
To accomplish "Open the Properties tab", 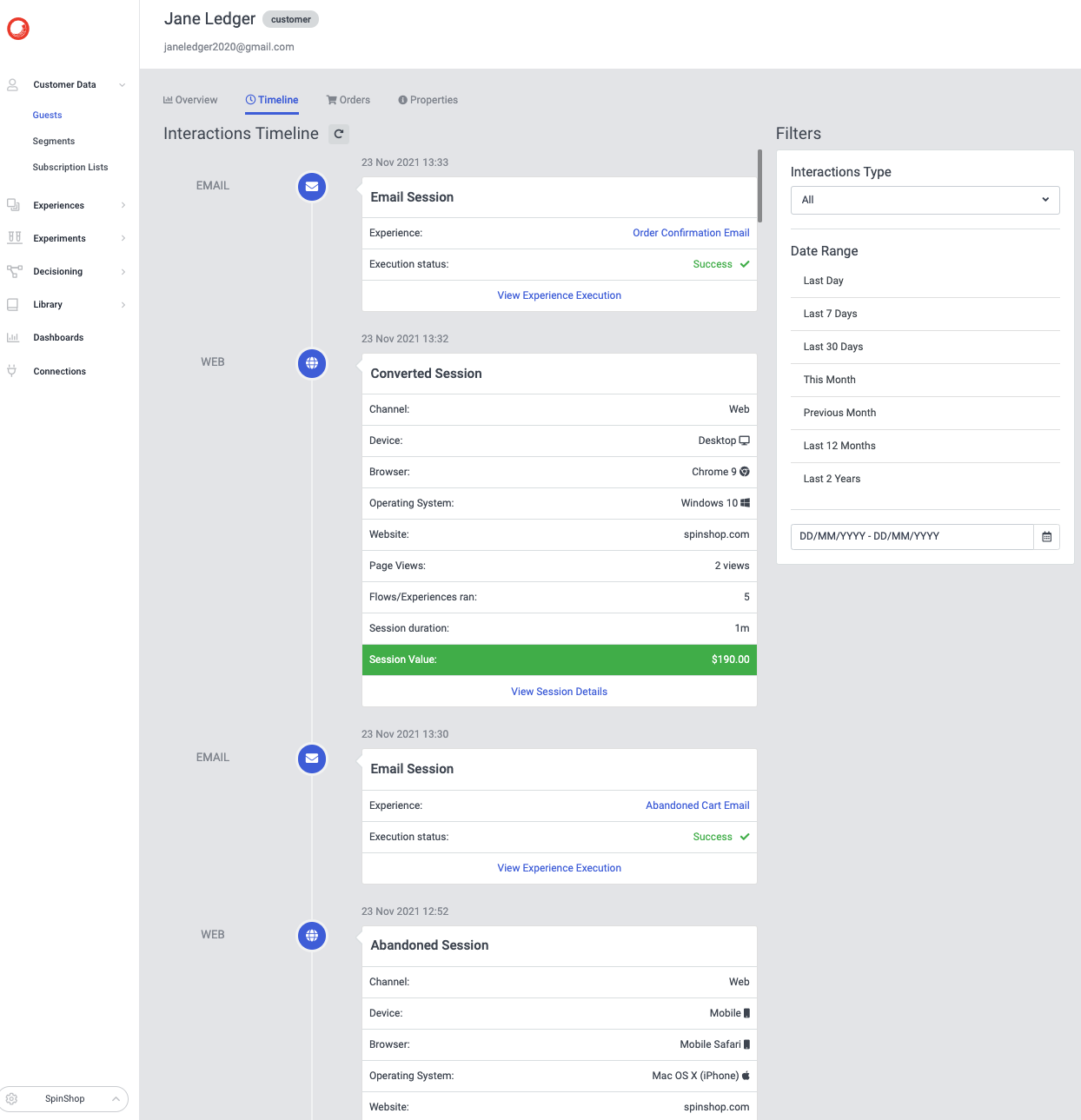I will [428, 99].
